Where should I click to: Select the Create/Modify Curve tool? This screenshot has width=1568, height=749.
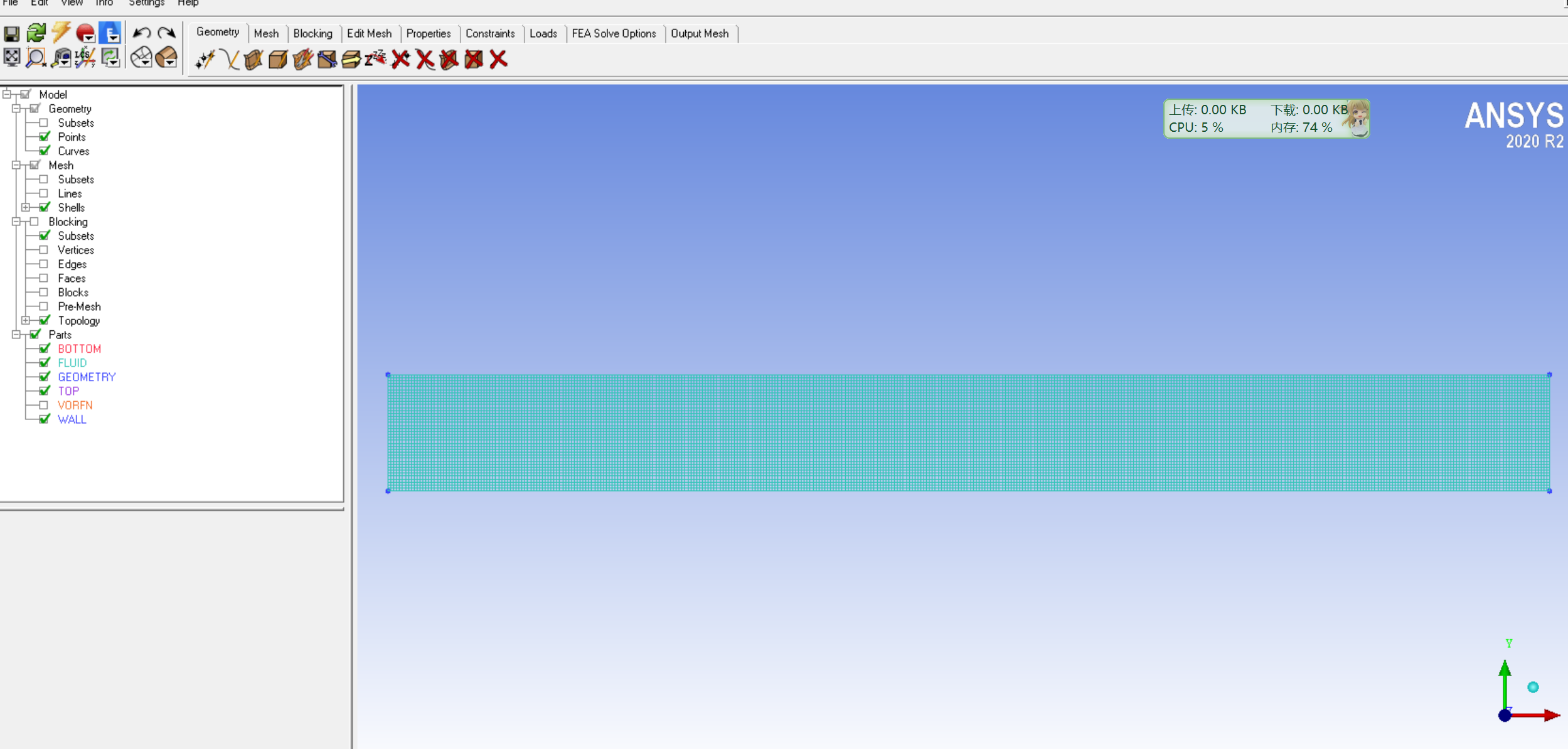pyautogui.click(x=230, y=60)
